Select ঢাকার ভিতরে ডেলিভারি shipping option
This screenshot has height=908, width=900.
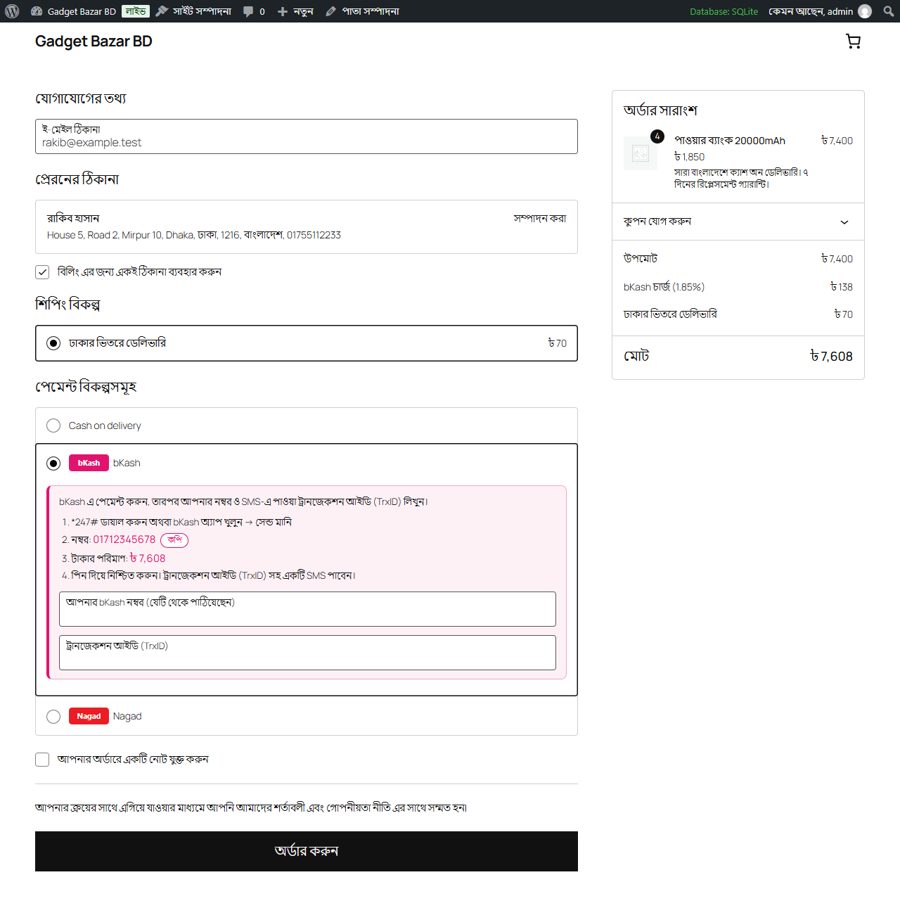[x=306, y=343]
